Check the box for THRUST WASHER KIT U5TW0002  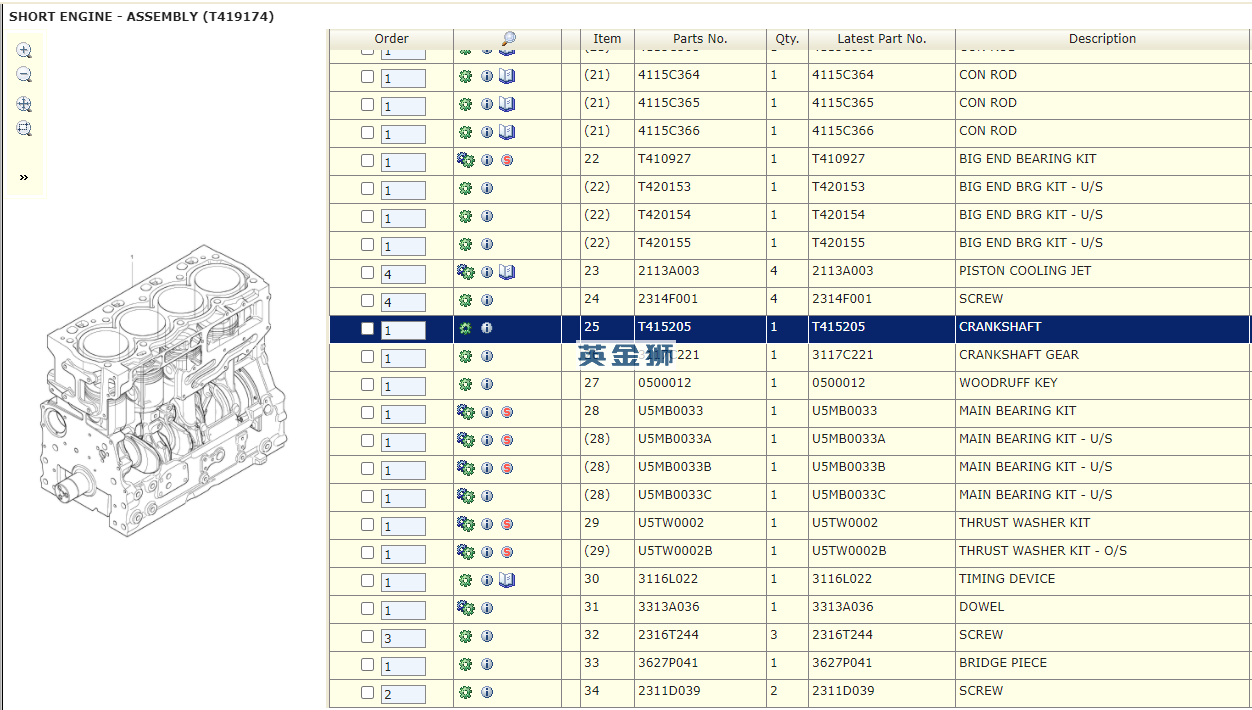coord(367,524)
